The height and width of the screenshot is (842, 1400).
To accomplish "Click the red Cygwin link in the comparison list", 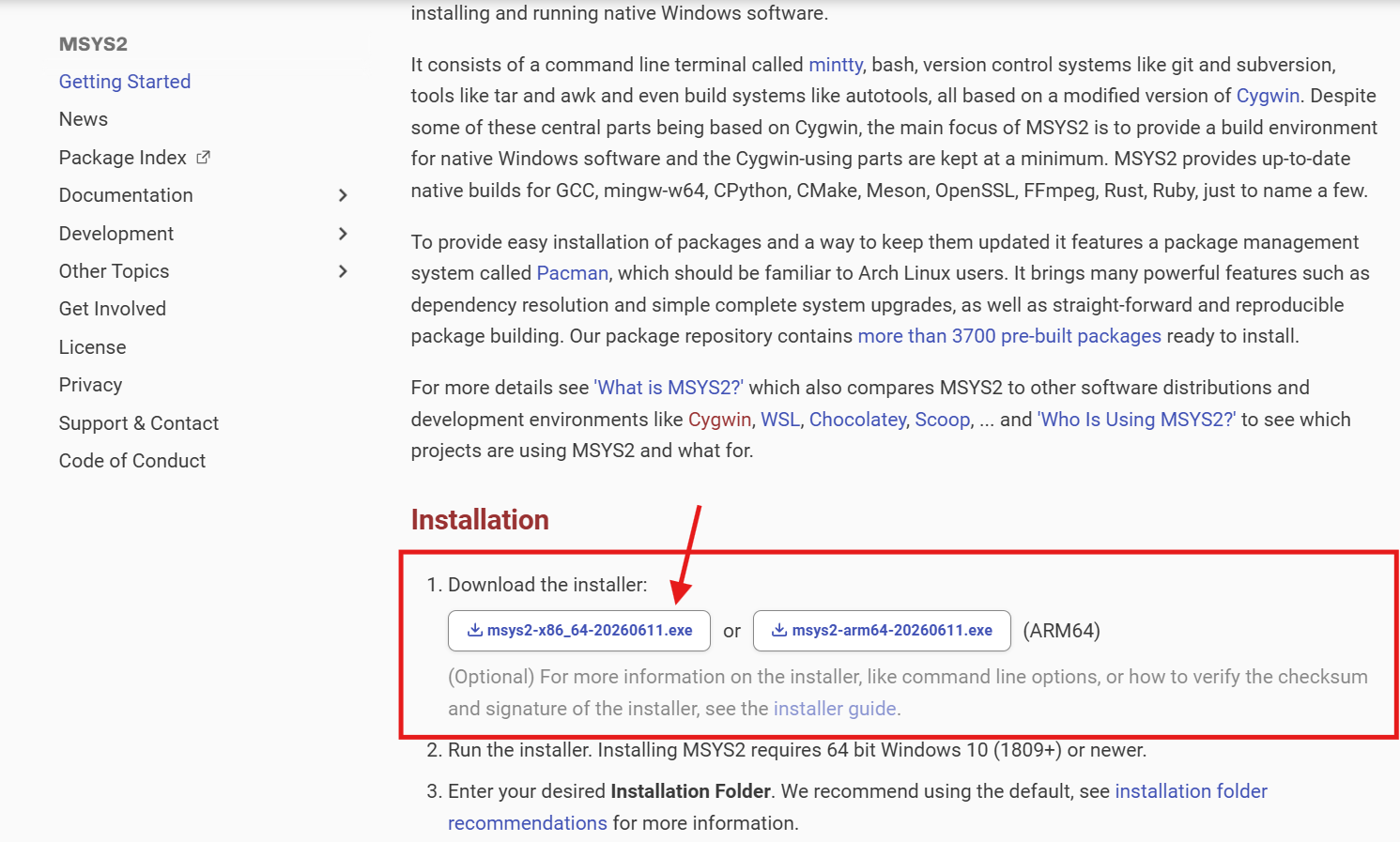I will pyautogui.click(x=719, y=420).
